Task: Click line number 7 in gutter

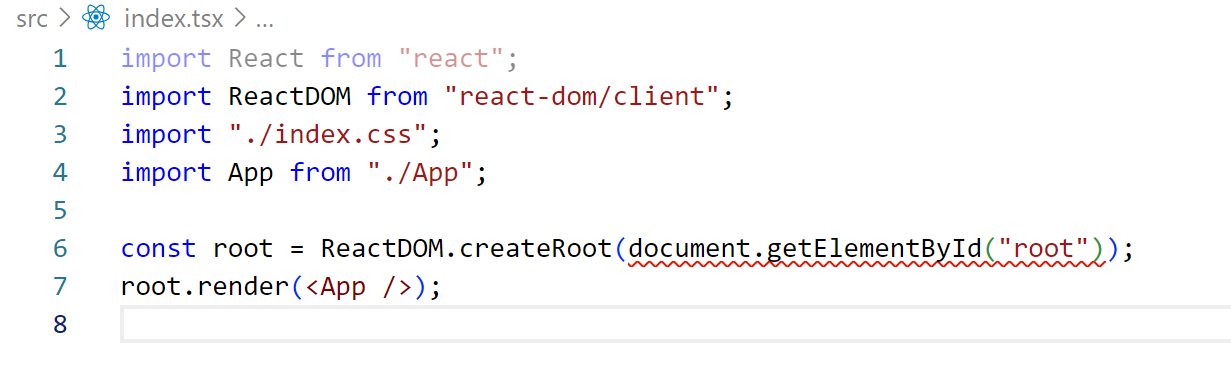Action: pyautogui.click(x=60, y=286)
